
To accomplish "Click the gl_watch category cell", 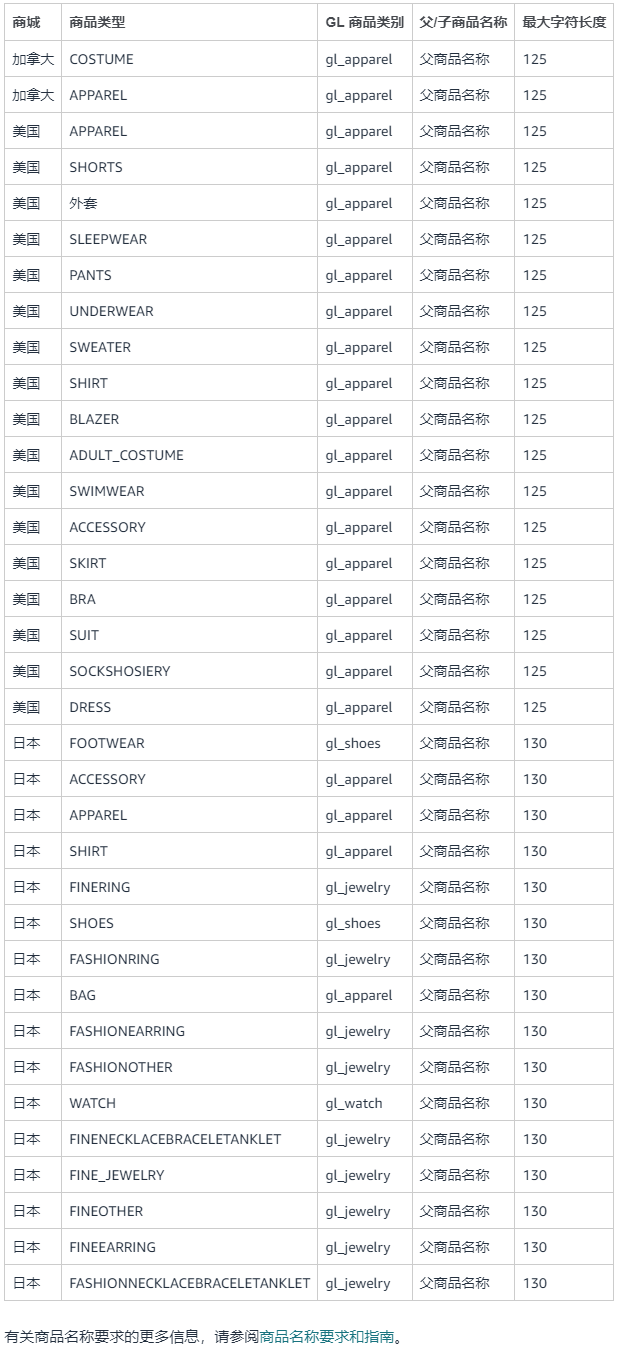I will pyautogui.click(x=354, y=1103).
